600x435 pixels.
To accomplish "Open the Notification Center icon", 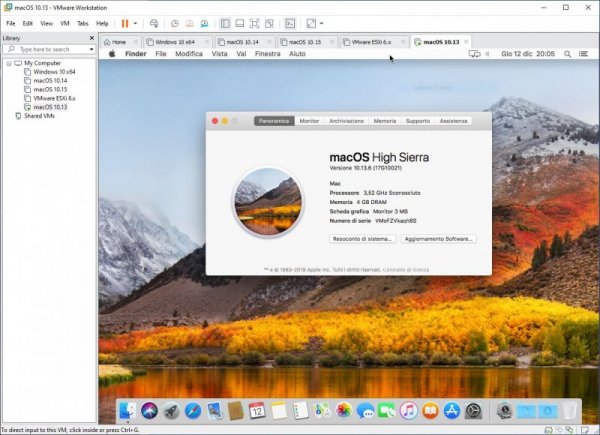I will pos(584,54).
